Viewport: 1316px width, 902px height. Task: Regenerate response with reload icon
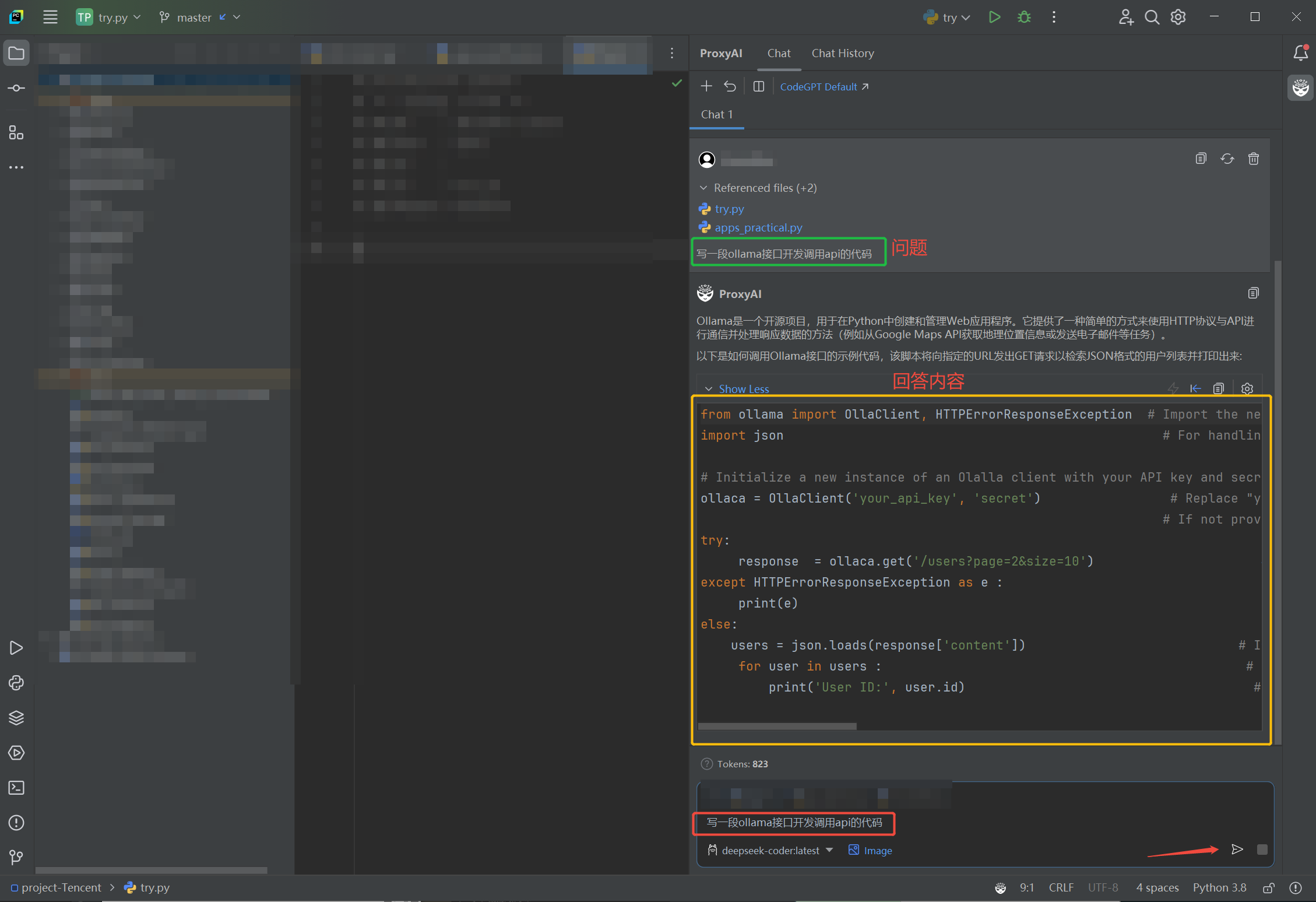pos(1227,159)
